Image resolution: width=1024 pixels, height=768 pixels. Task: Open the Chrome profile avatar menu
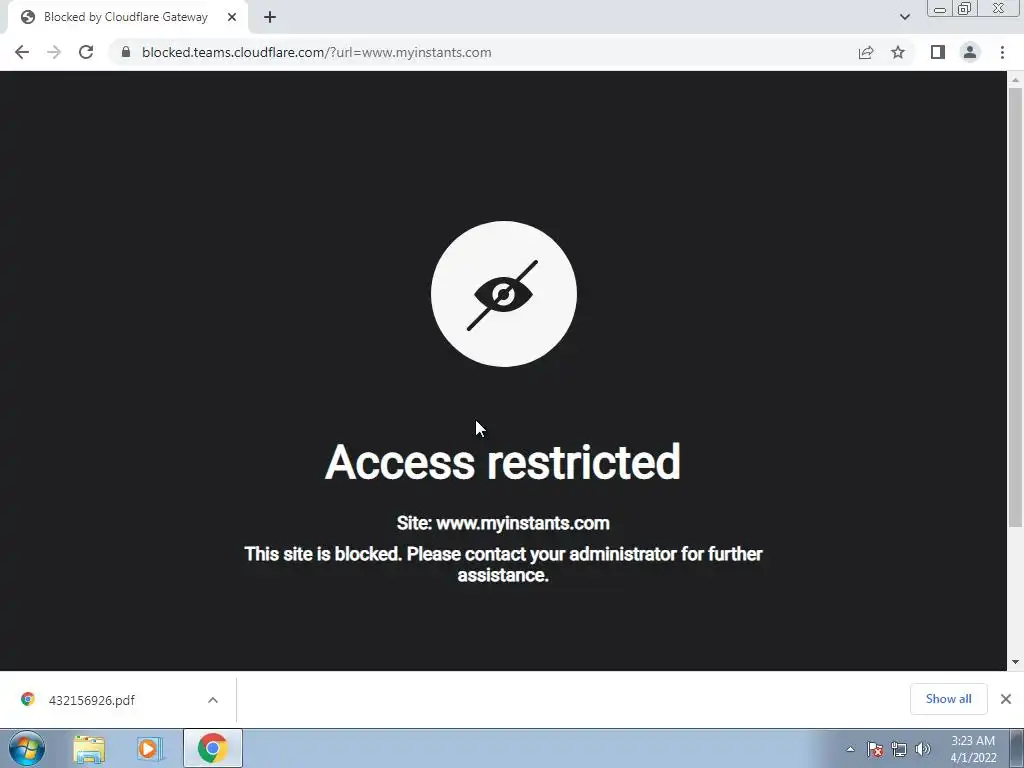[x=970, y=52]
